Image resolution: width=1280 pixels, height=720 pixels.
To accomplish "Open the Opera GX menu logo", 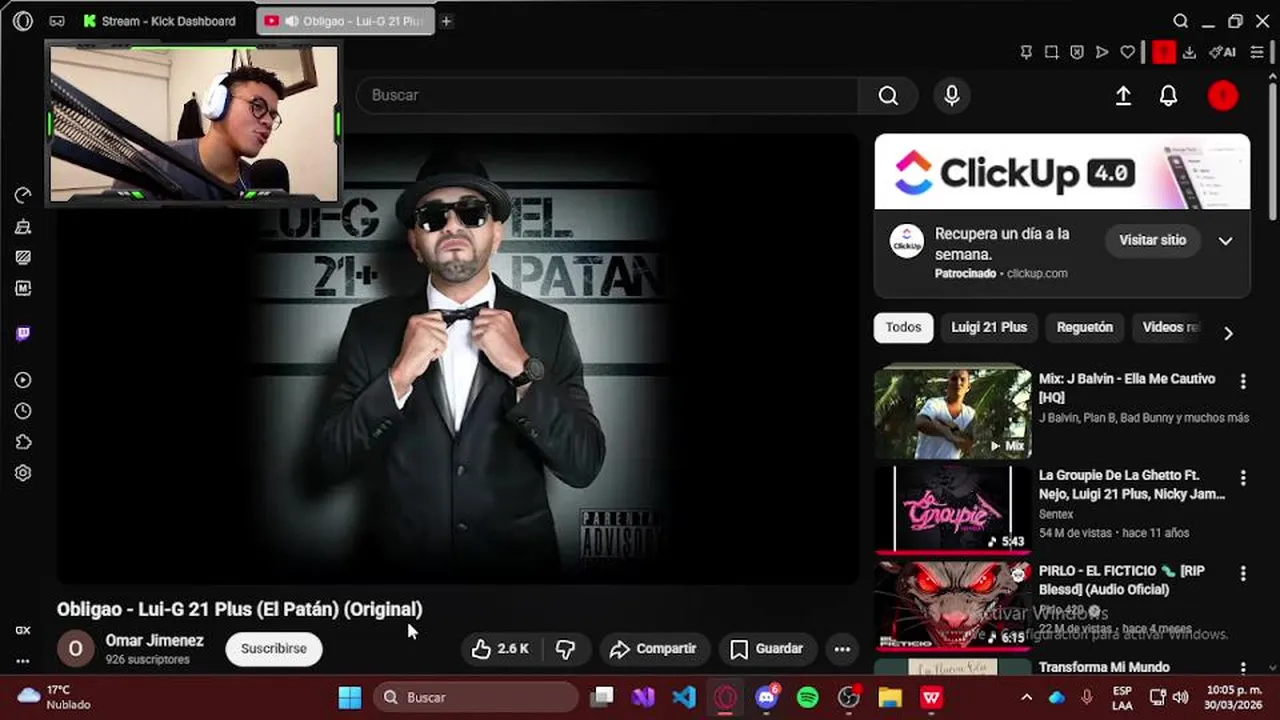I will coord(23,21).
